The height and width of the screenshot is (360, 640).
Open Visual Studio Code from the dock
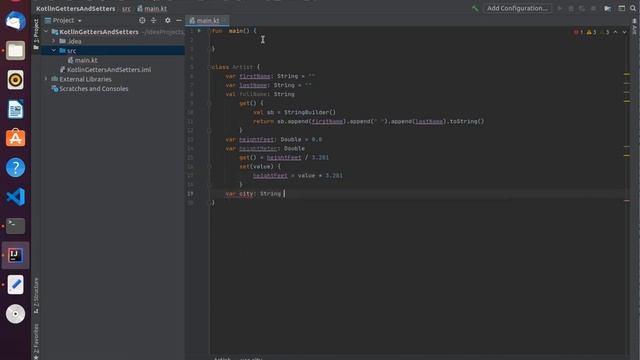(16, 197)
